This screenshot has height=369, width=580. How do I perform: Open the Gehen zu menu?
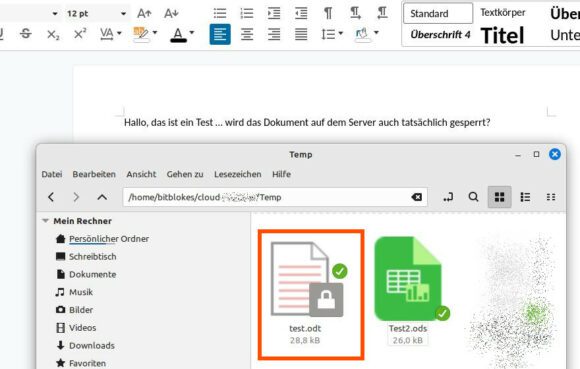pyautogui.click(x=185, y=174)
